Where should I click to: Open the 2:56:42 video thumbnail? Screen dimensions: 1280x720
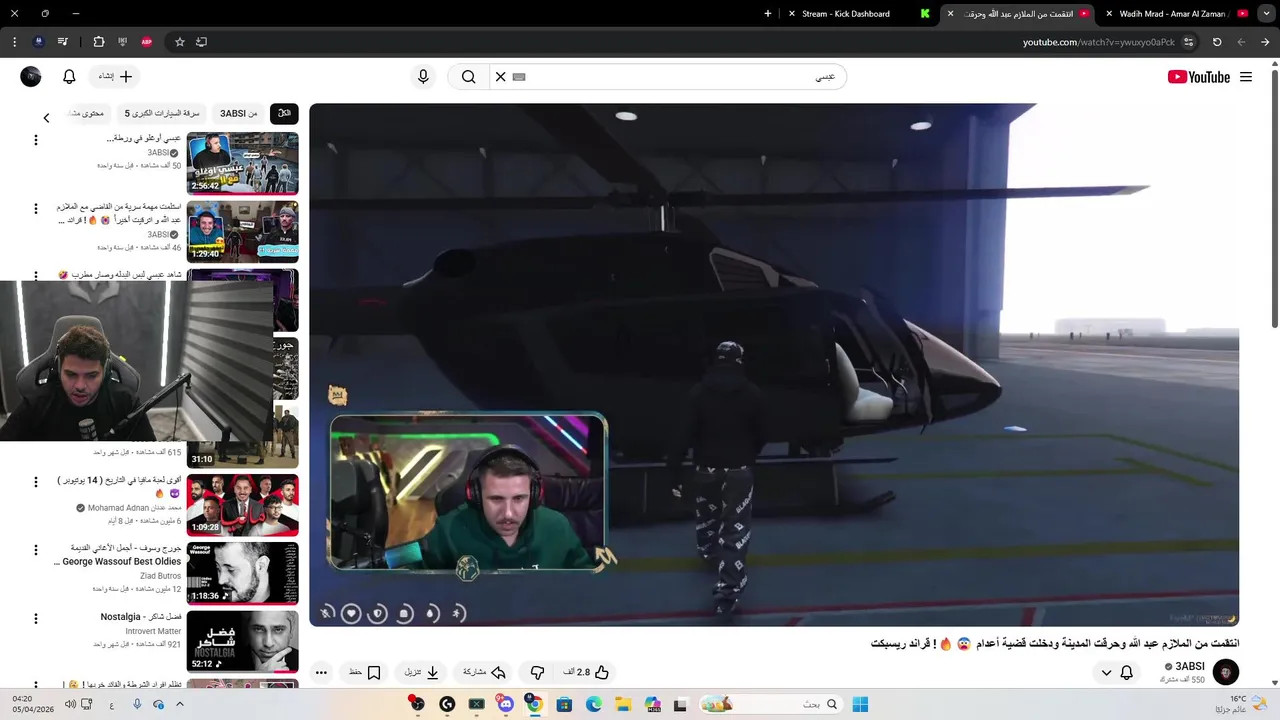click(x=242, y=163)
